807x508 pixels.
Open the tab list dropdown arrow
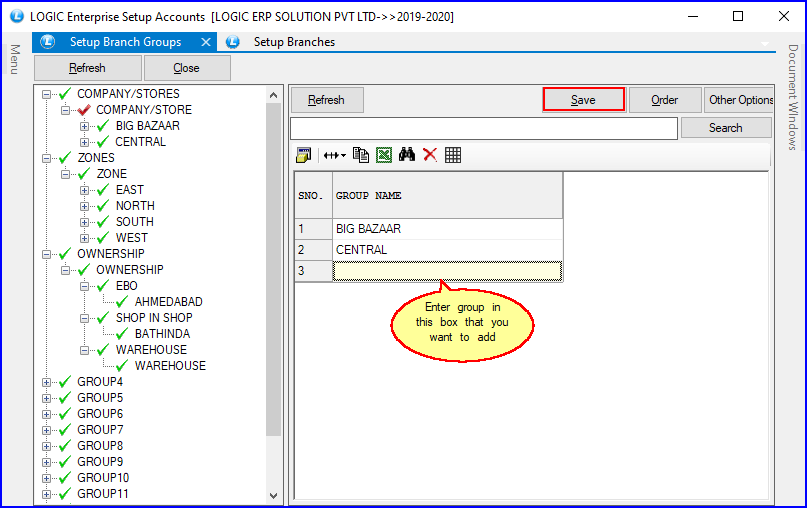[765, 44]
